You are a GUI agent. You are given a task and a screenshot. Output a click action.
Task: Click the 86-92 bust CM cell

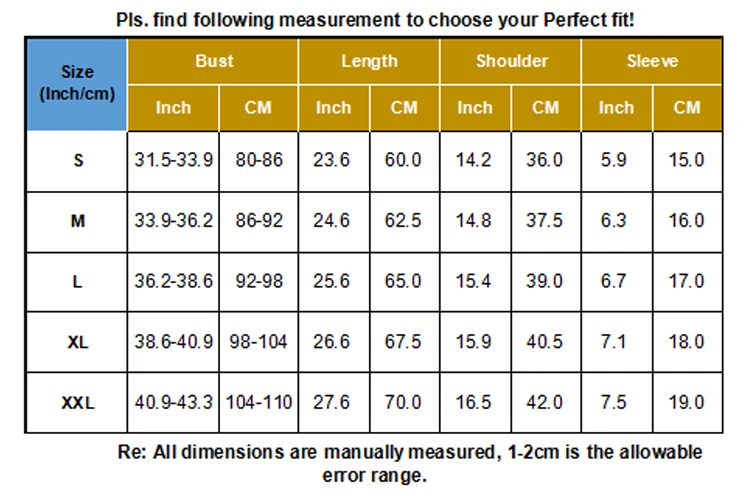pyautogui.click(x=259, y=222)
